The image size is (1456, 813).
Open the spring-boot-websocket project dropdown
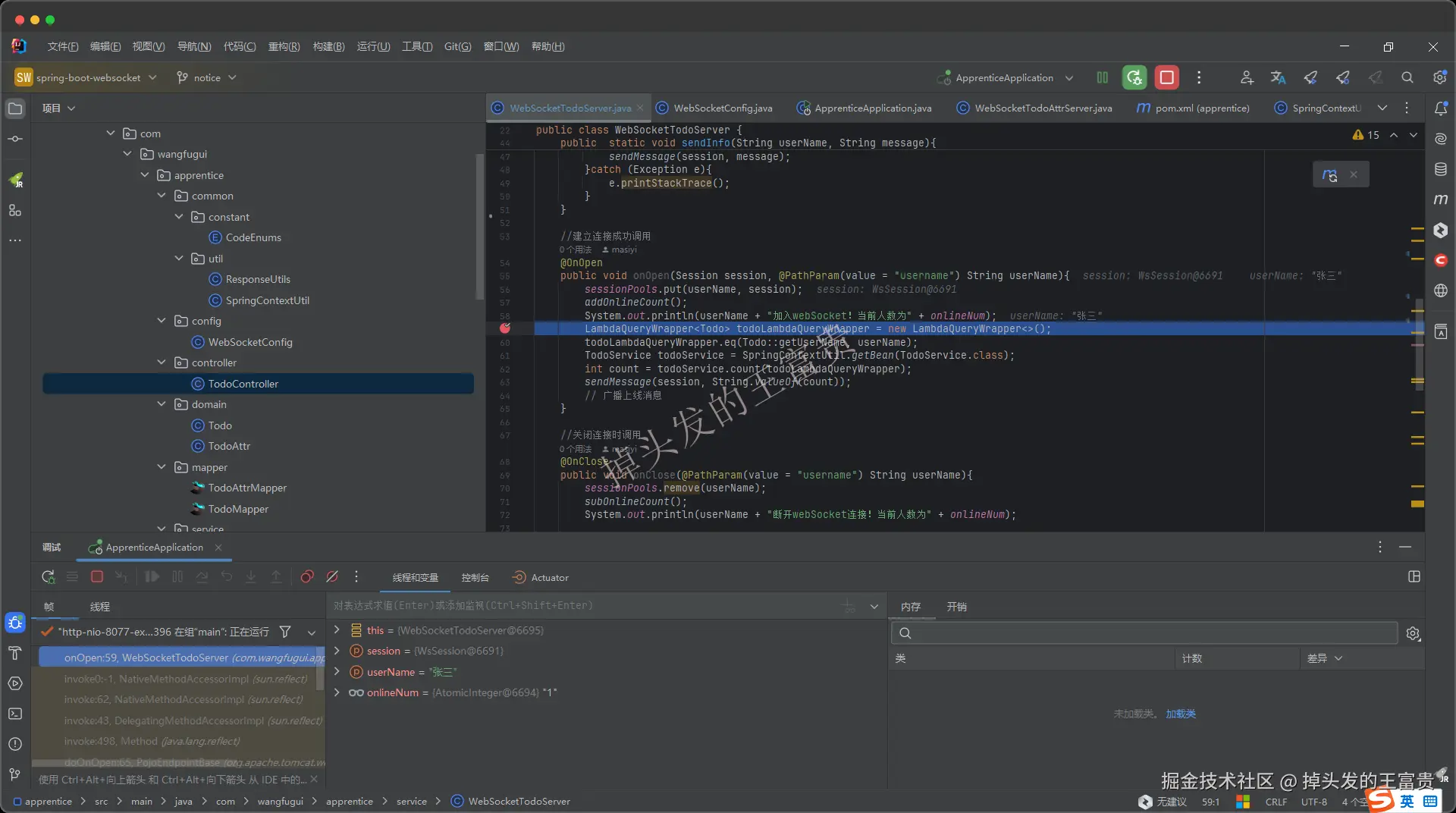tap(86, 77)
